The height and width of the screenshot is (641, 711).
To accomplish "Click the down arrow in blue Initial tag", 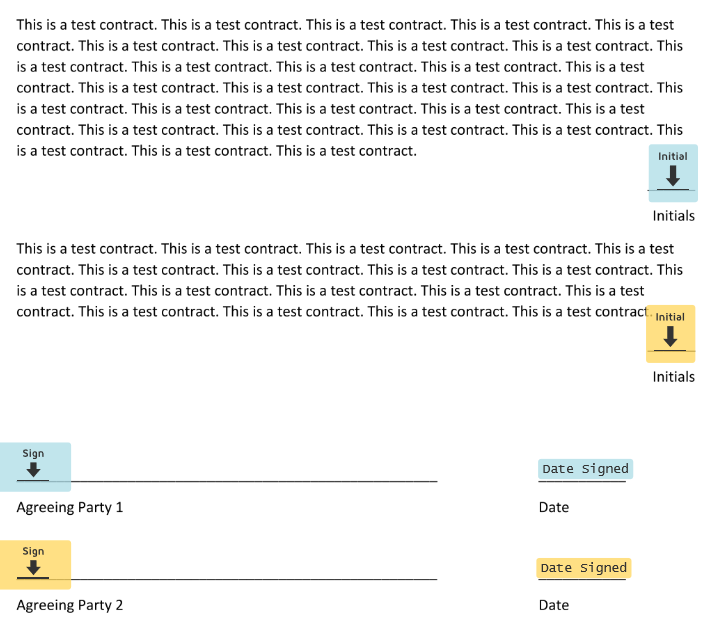I will coord(673,176).
